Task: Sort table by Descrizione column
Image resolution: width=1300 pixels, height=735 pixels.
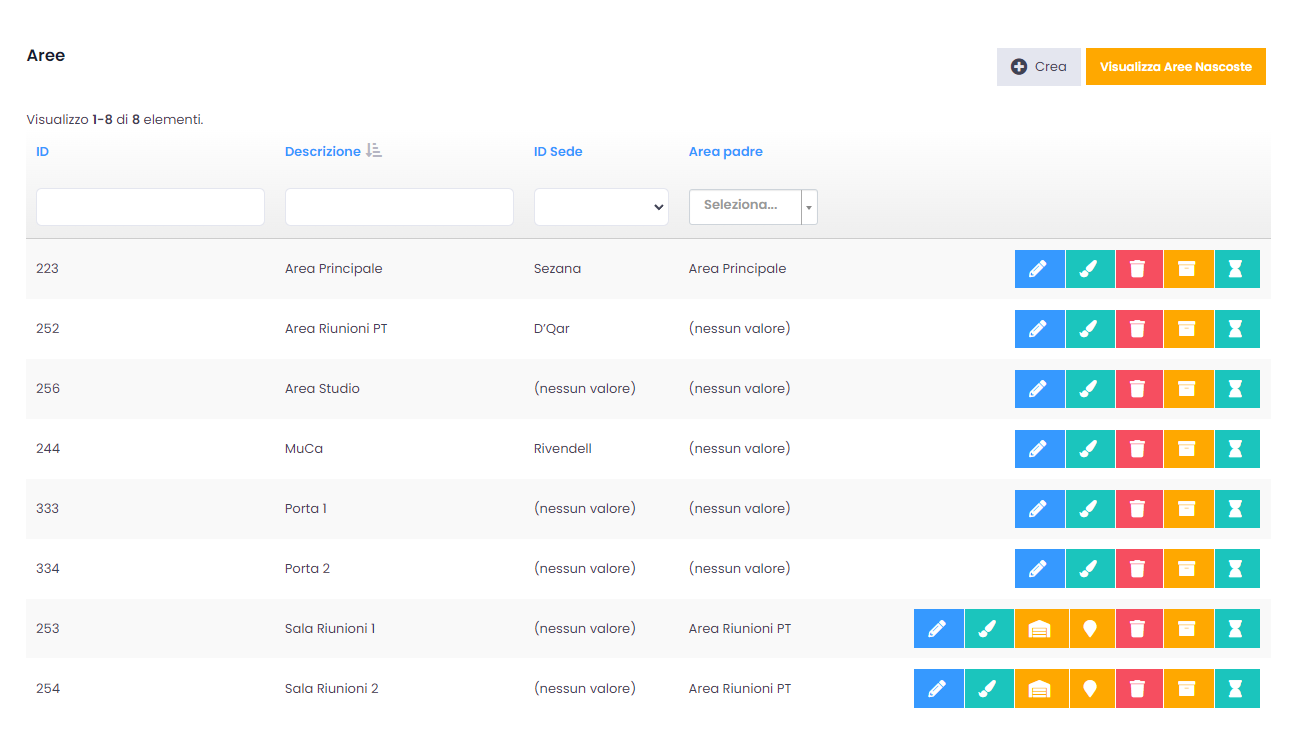Action: pyautogui.click(x=322, y=152)
